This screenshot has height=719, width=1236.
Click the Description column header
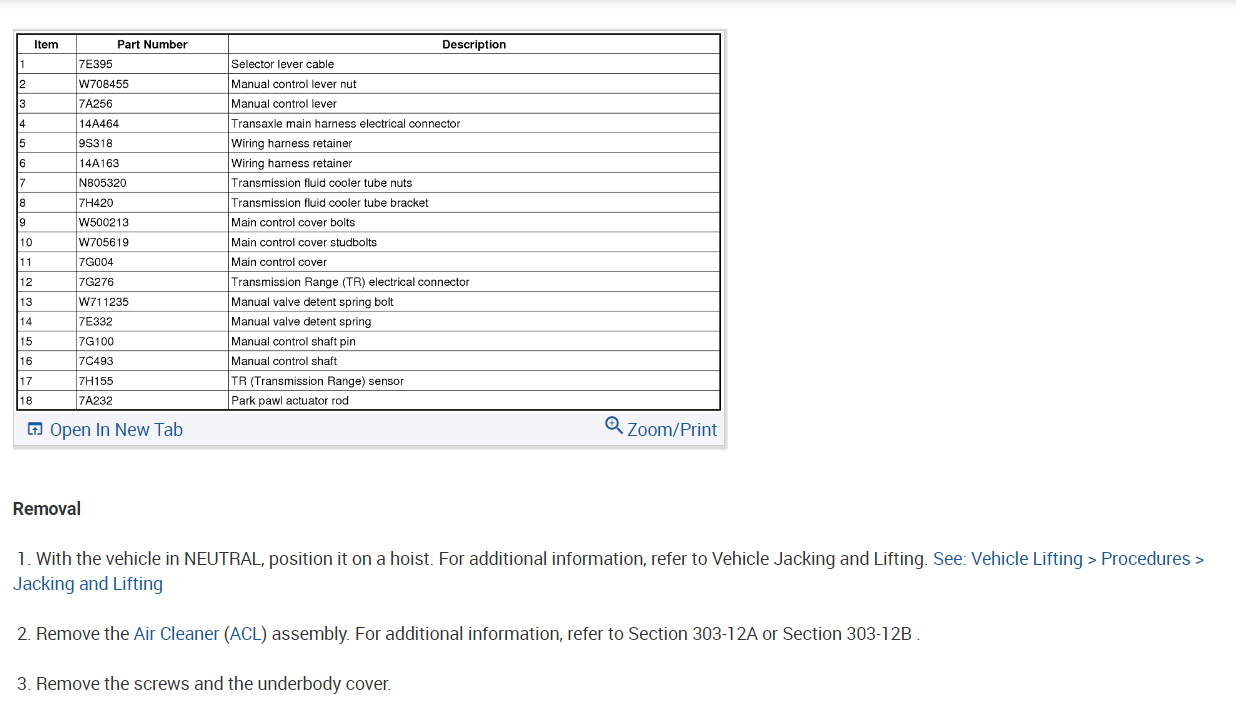[x=474, y=45]
